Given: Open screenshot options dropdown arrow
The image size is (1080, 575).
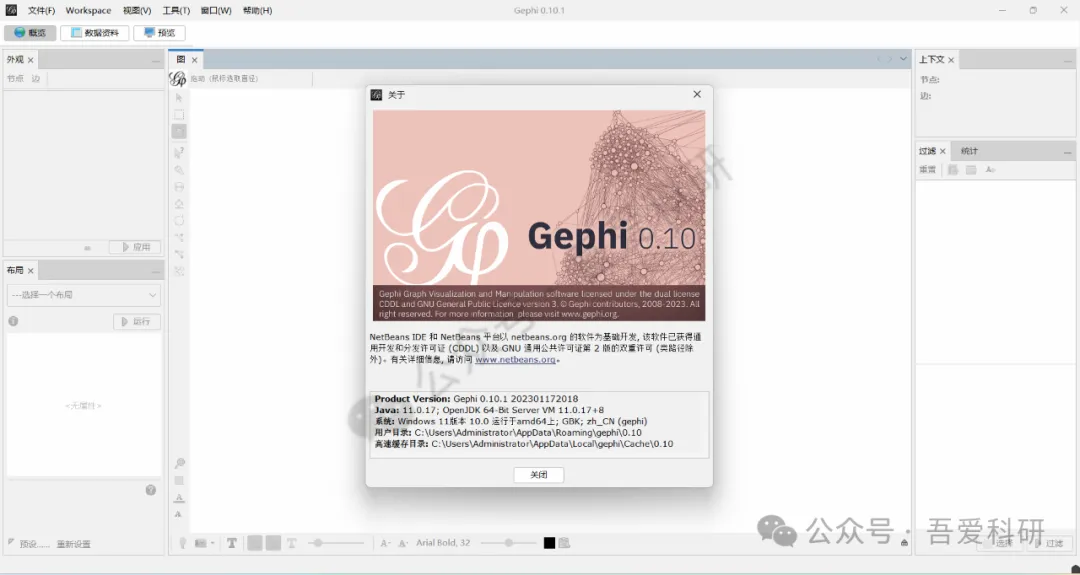Looking at the screenshot, I should [x=213, y=543].
